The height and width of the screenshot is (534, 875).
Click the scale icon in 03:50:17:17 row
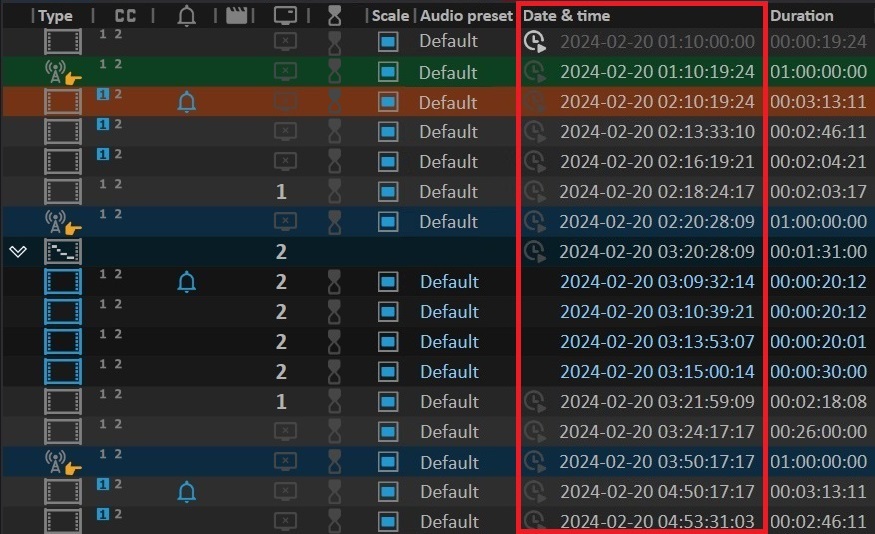click(x=388, y=461)
